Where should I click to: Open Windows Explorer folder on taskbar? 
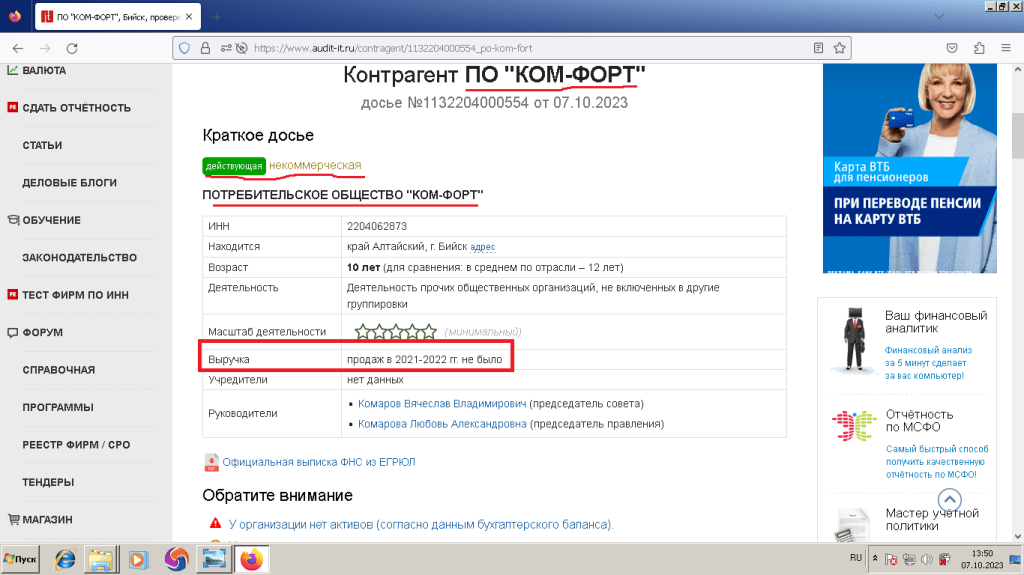pyautogui.click(x=101, y=559)
